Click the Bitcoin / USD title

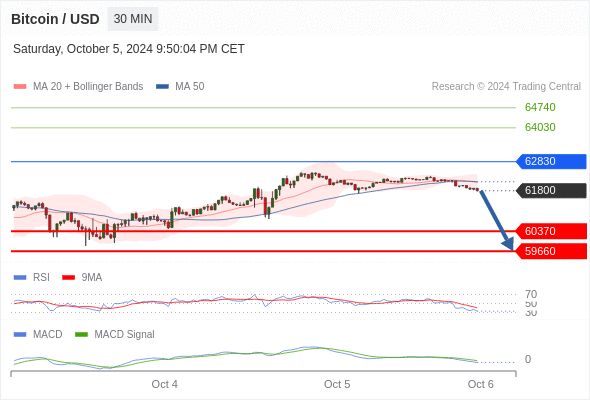coord(55,19)
